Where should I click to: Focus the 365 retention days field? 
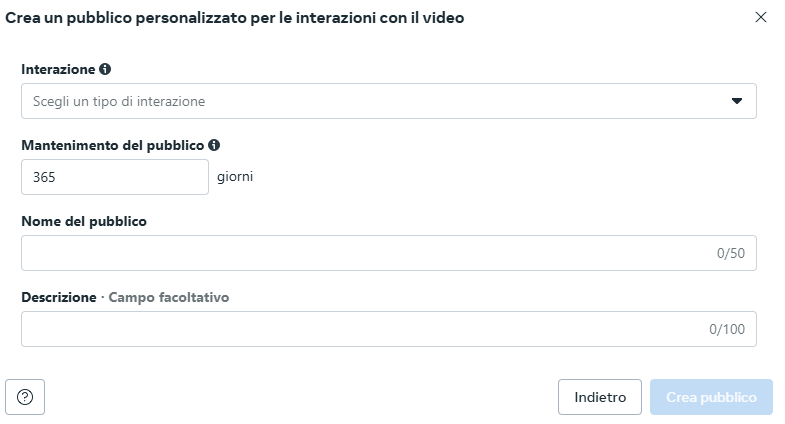[x=114, y=177]
